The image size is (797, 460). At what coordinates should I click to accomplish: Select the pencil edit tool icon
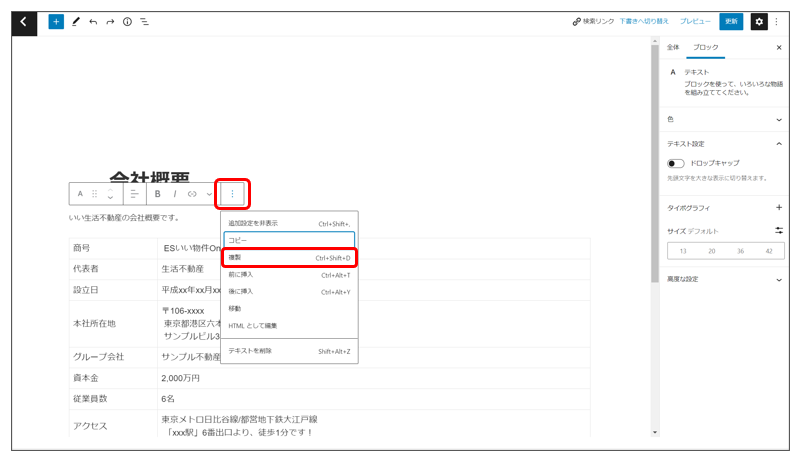tap(76, 21)
